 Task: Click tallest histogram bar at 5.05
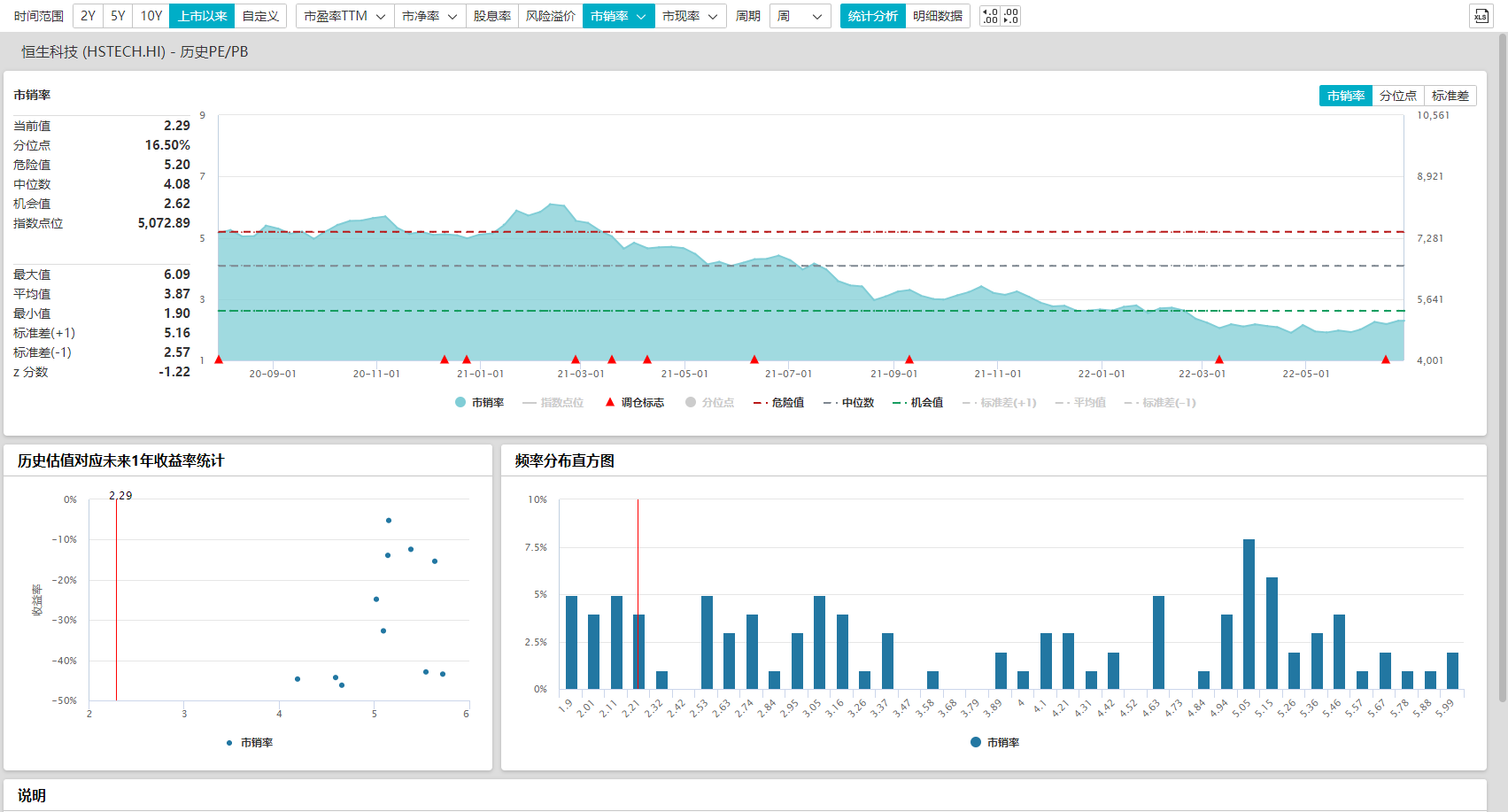coord(1249,614)
